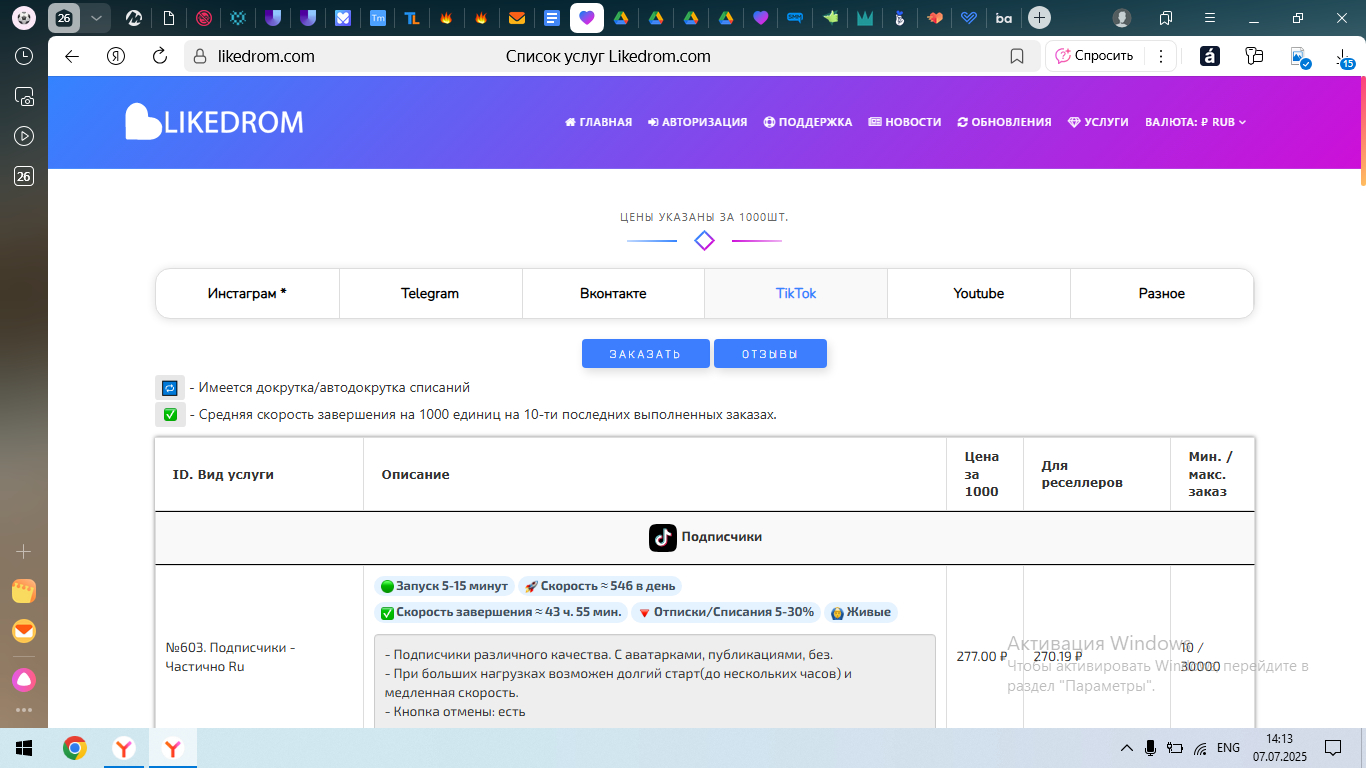Click the microphone icon in the system tray
1366x768 pixels.
(1150, 747)
